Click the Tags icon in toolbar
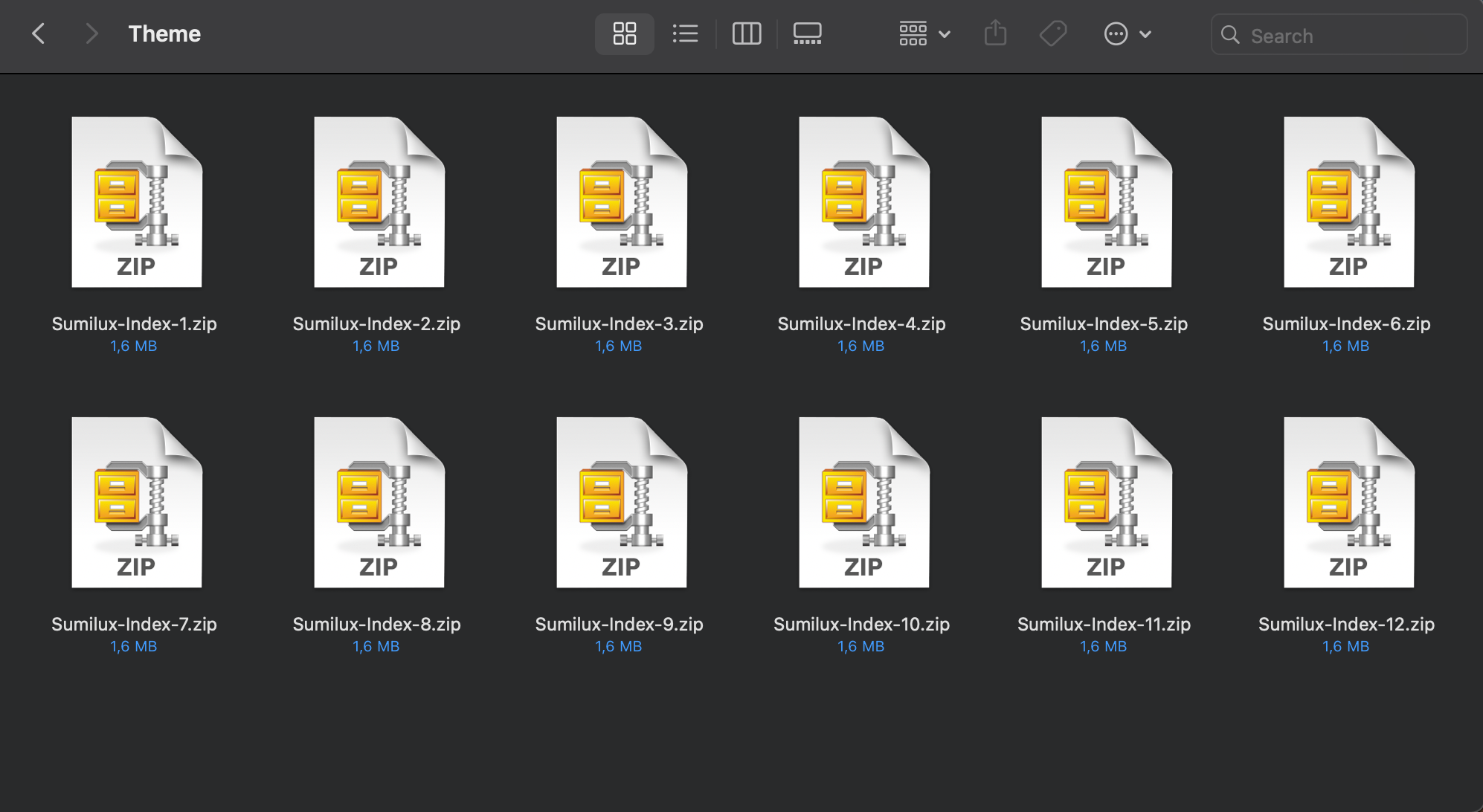Viewport: 1483px width, 812px height. click(1053, 33)
